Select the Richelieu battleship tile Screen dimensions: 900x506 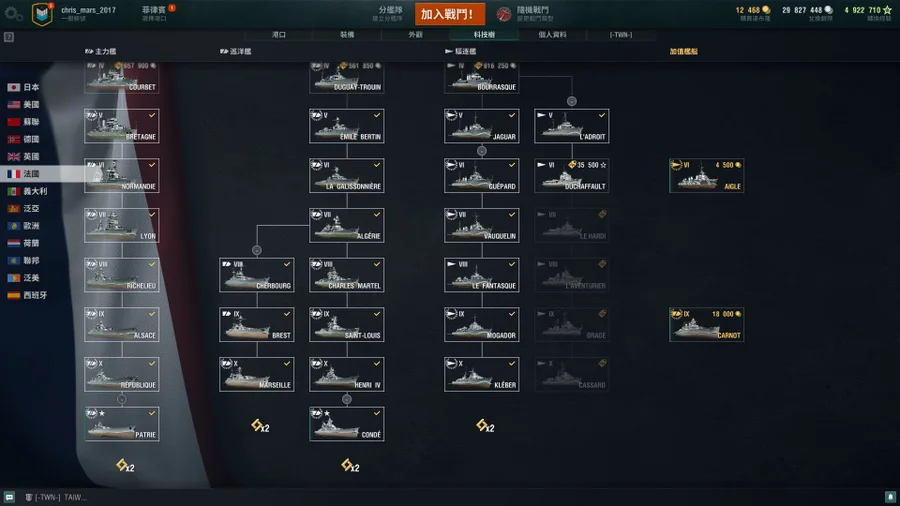coord(122,275)
